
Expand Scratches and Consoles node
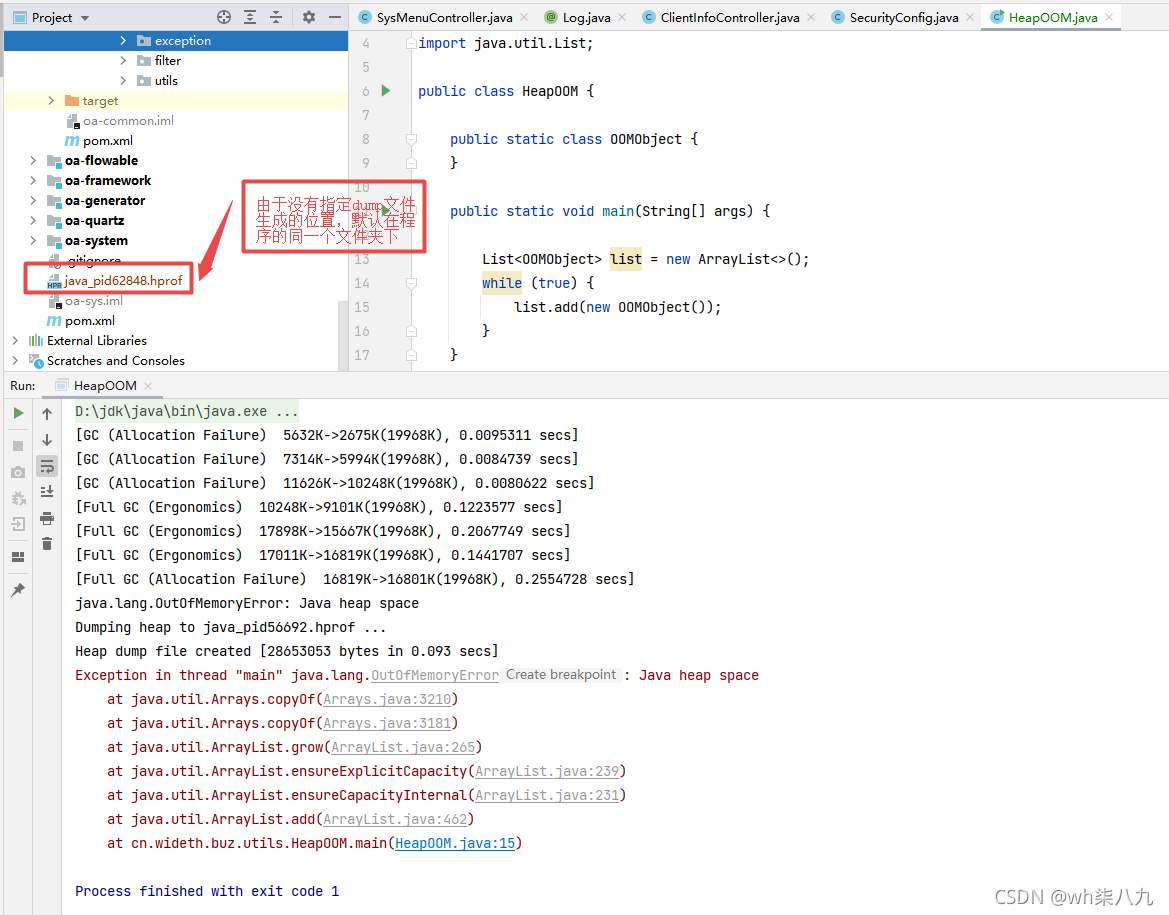(15, 360)
